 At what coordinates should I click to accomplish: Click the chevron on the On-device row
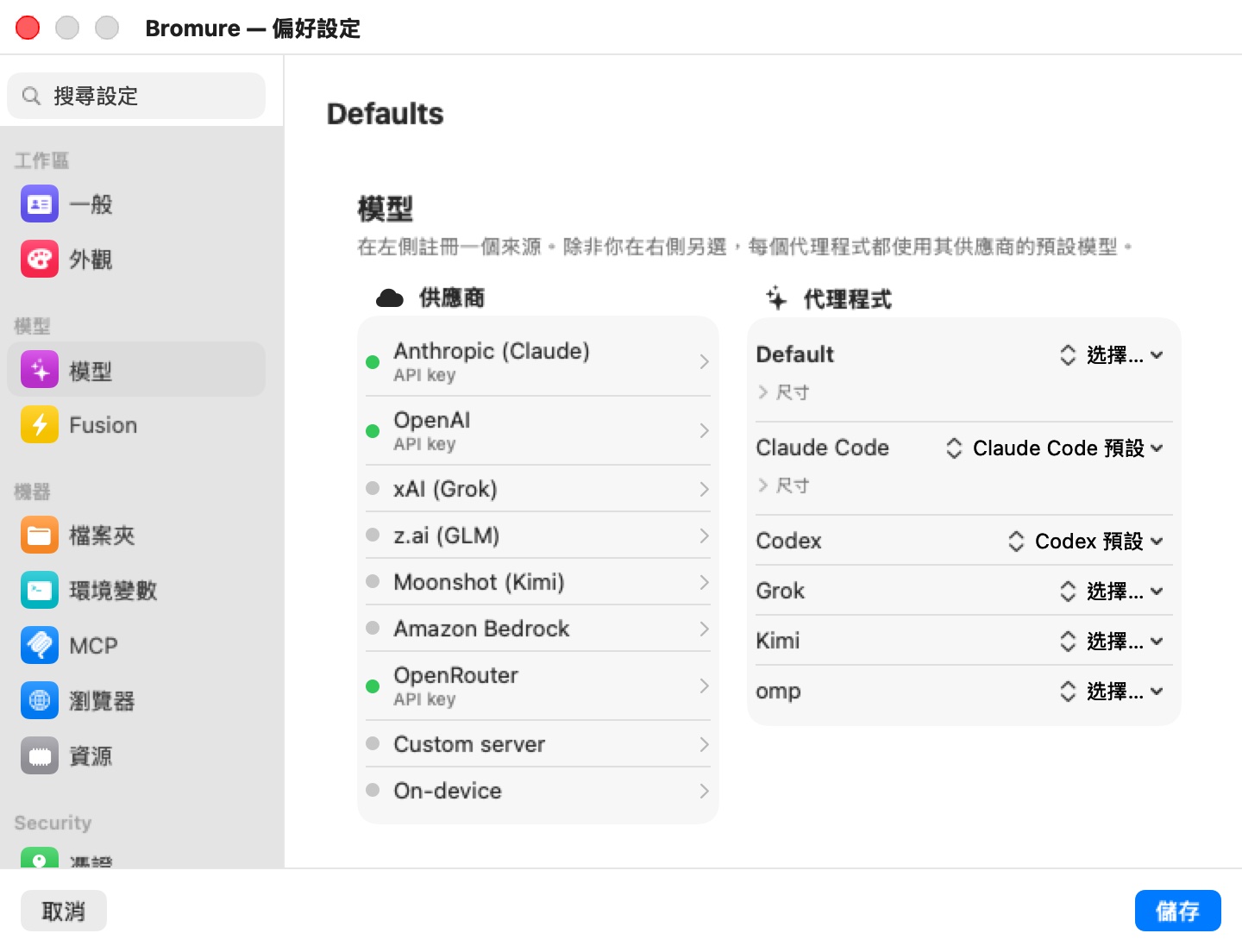(x=704, y=791)
